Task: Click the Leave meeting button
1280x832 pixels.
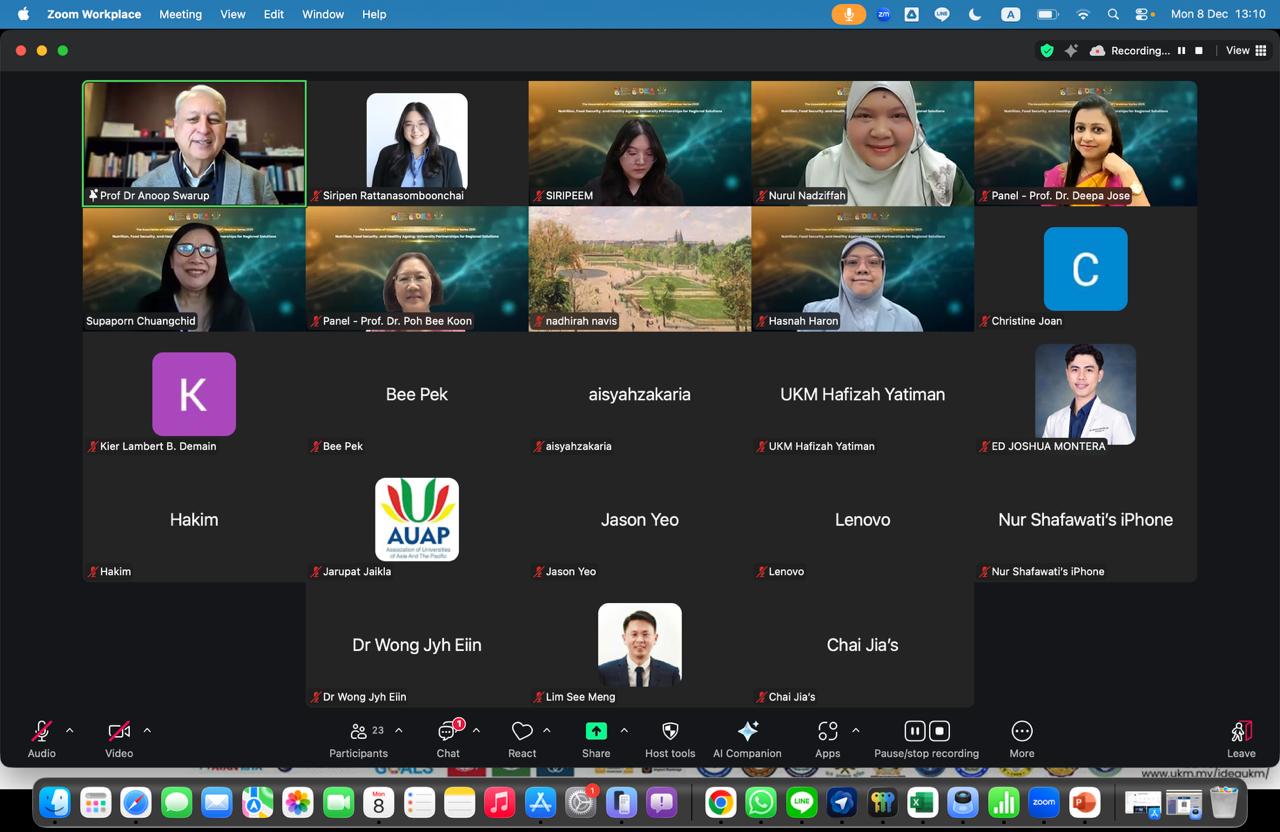Action: 1241,739
